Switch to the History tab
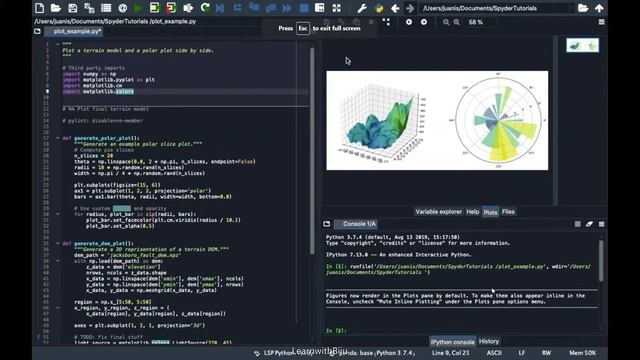The image size is (640, 360). tap(489, 341)
